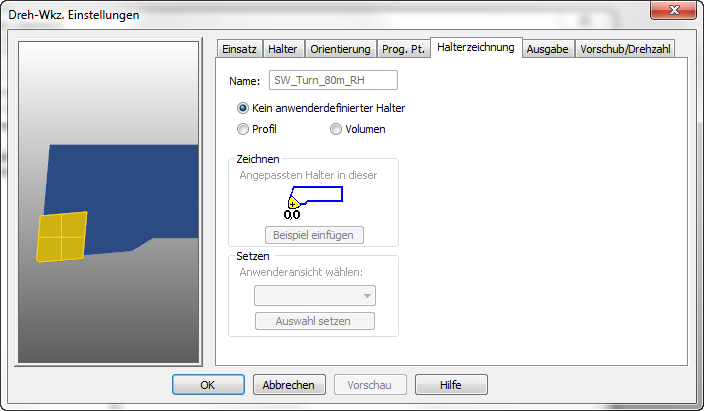Open help via the Hilfe button
The width and height of the screenshot is (704, 411).
pos(451,385)
